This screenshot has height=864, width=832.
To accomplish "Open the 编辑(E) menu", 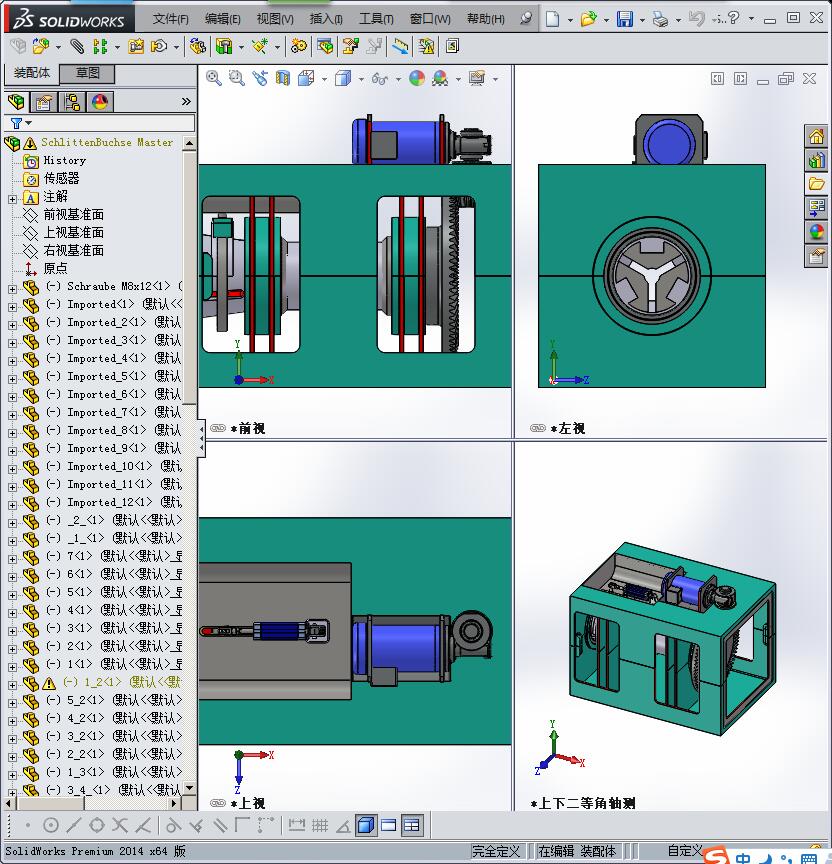I will (223, 19).
